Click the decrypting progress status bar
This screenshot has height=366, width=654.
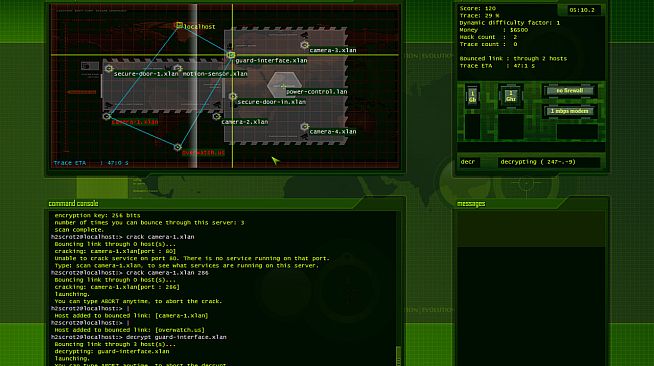549,162
